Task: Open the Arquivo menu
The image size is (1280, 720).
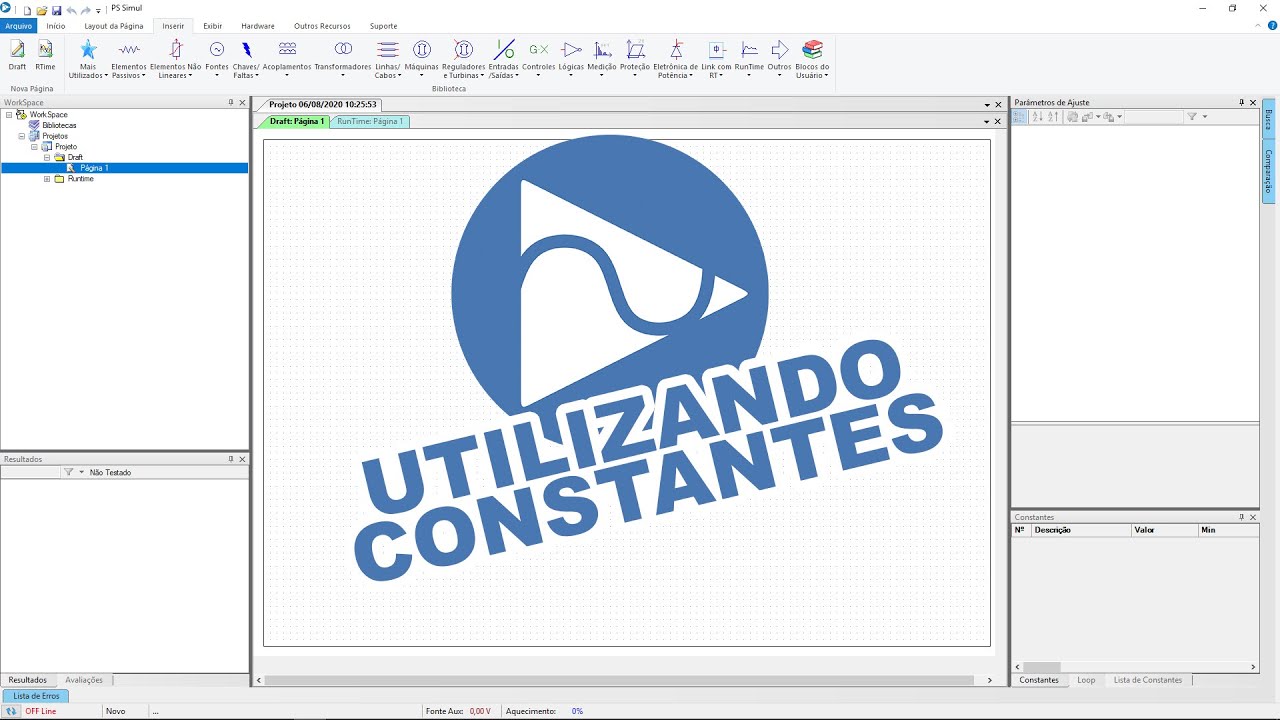Action: pos(19,26)
